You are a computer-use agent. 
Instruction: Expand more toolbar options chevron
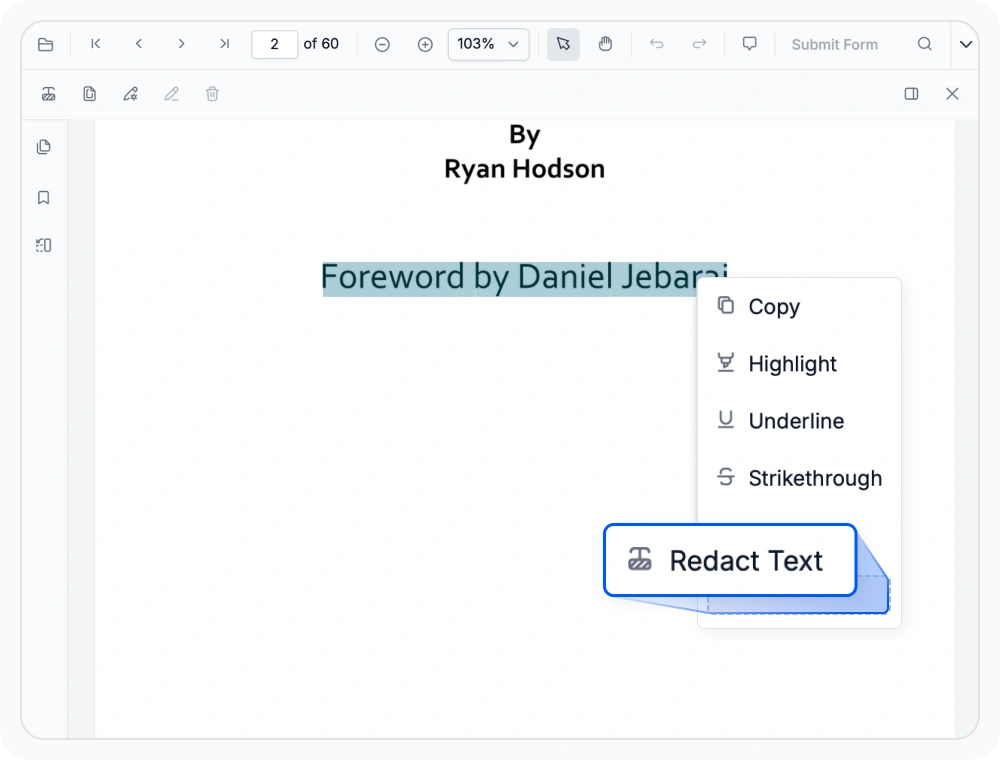pyautogui.click(x=966, y=45)
